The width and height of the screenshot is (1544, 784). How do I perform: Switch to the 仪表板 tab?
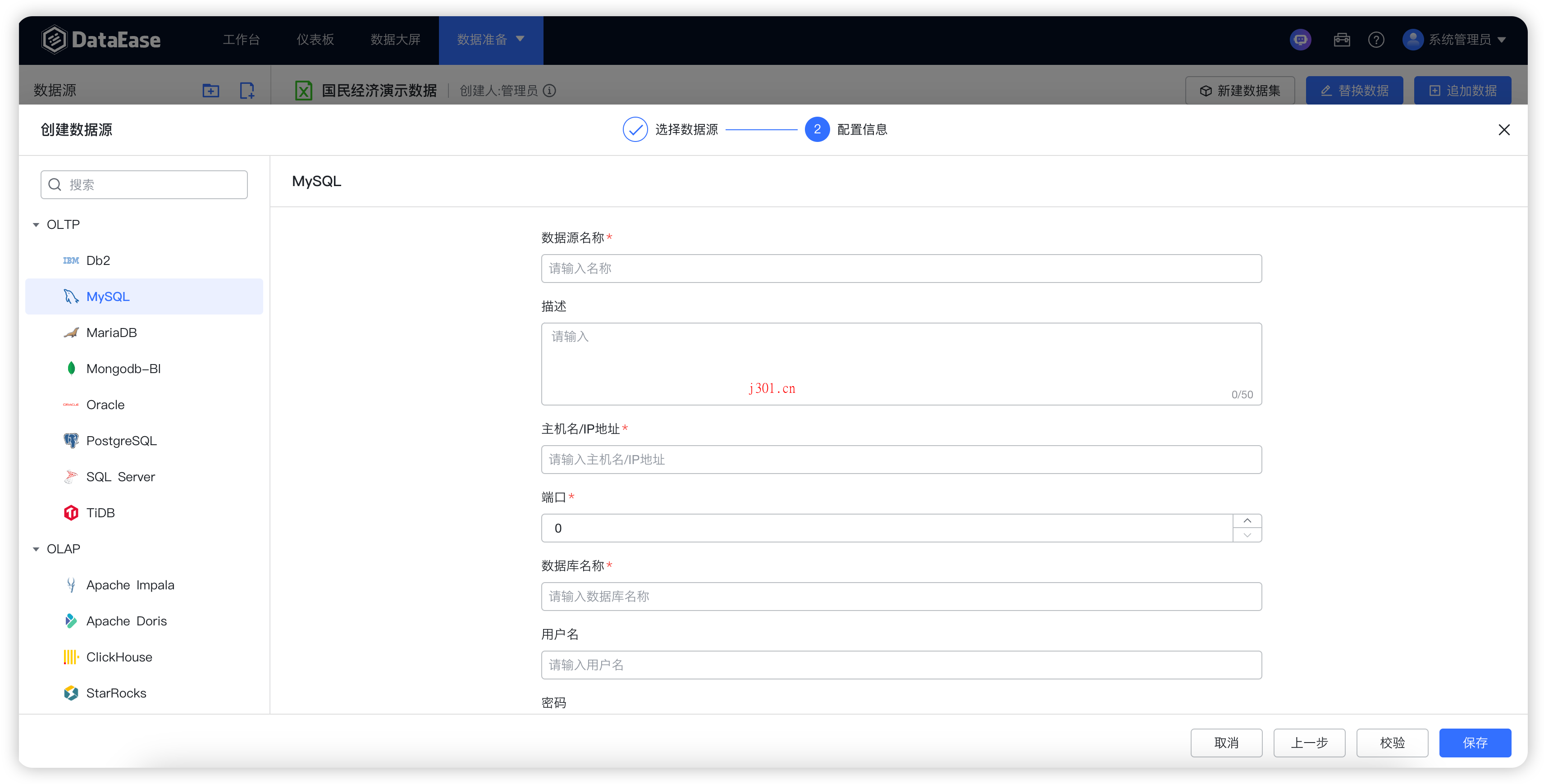pos(315,40)
